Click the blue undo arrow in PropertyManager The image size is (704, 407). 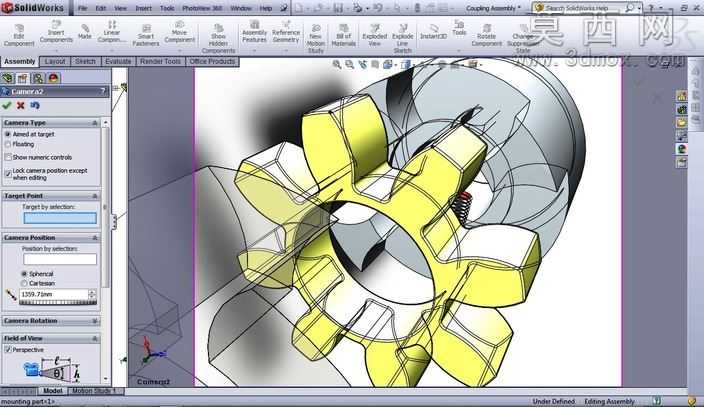pyautogui.click(x=35, y=105)
